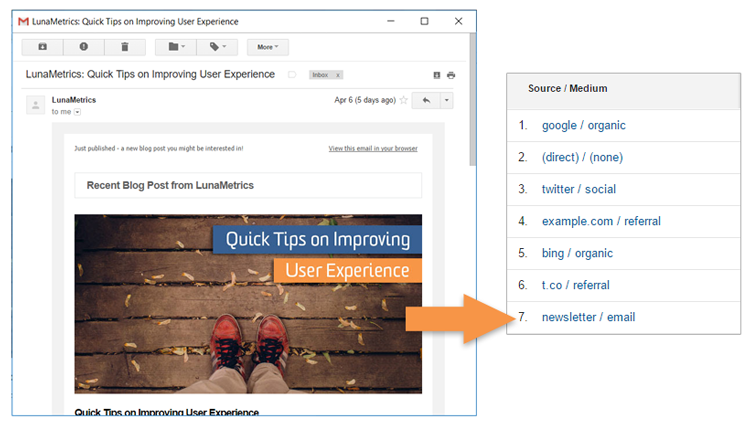Viewport: 750px width, 424px height.
Task: Click the LunaMetrics sender avatar
Action: (35, 105)
